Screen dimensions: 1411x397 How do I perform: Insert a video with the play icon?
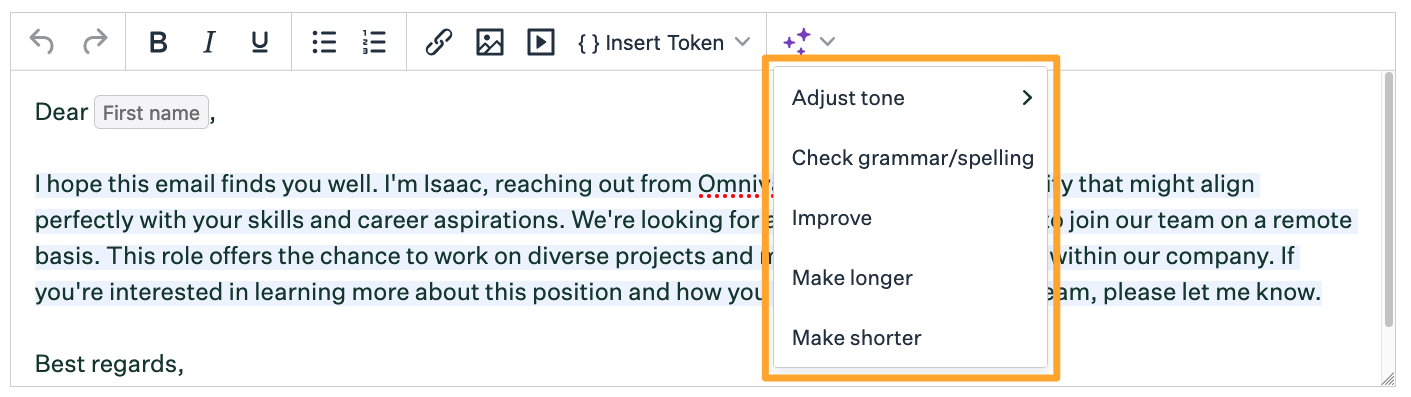click(x=541, y=42)
